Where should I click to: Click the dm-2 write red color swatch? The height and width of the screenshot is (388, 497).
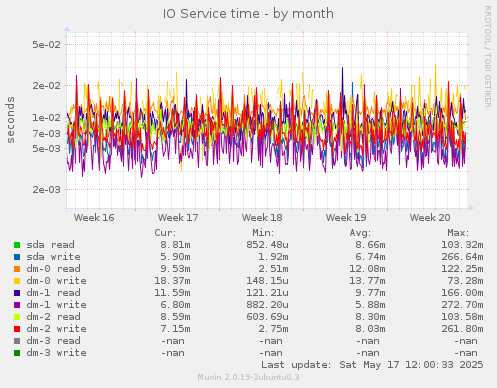17,329
